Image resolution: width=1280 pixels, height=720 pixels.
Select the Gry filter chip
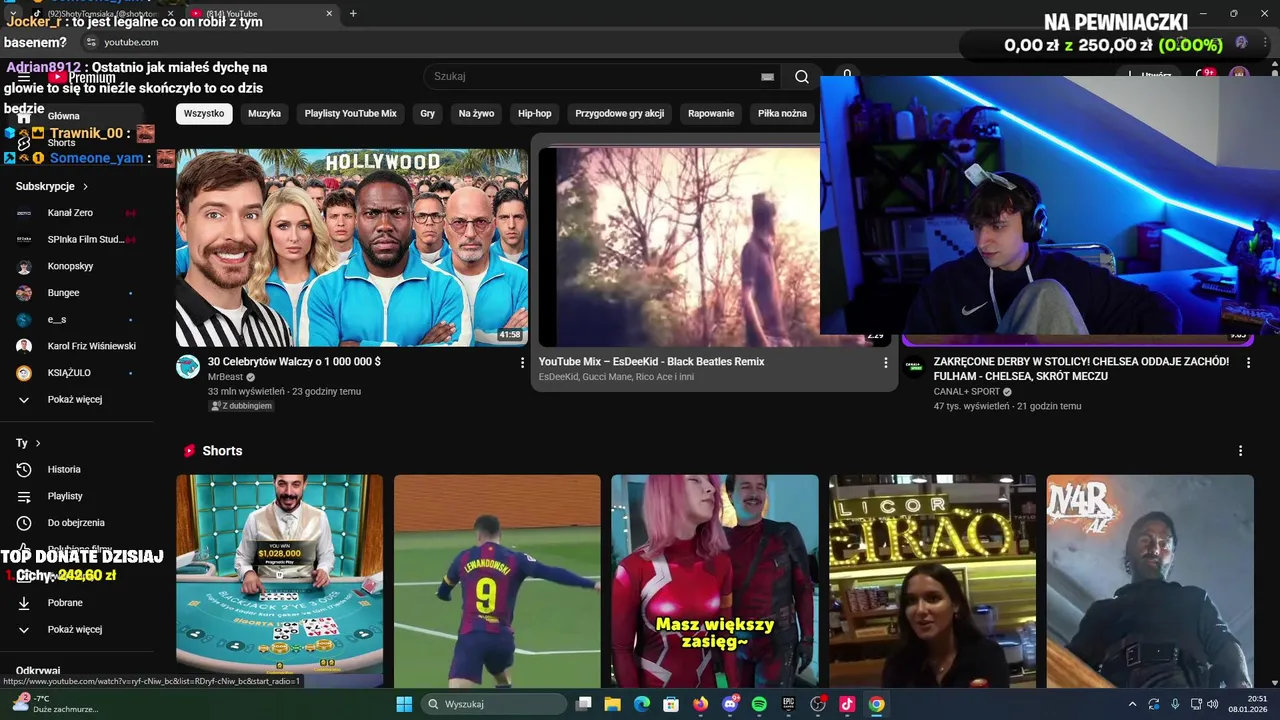[x=427, y=114]
